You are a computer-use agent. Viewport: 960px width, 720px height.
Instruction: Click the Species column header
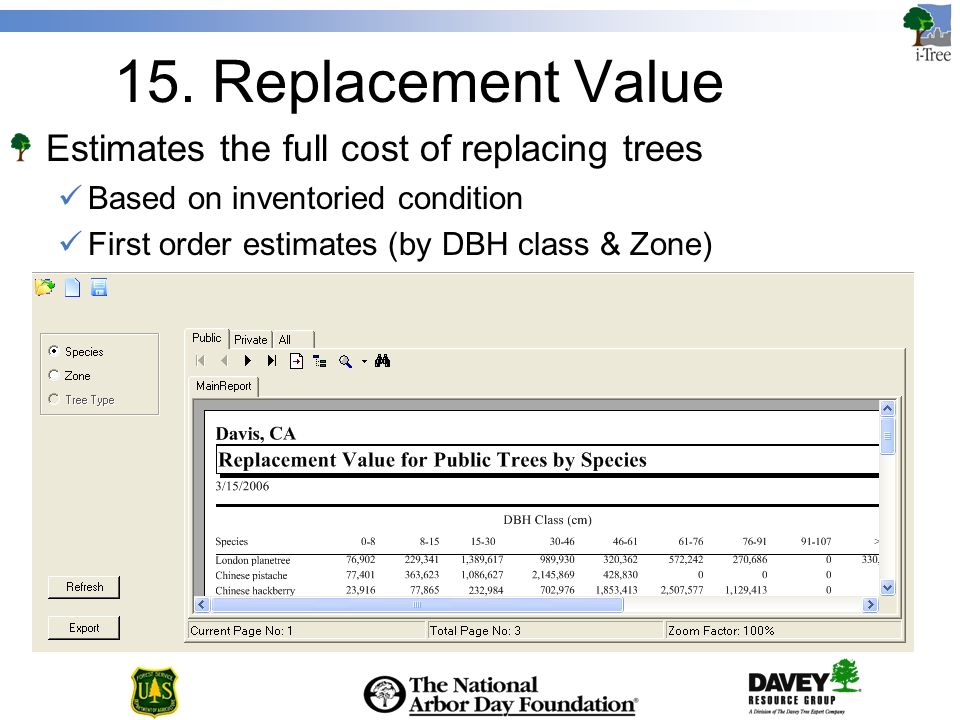point(231,541)
